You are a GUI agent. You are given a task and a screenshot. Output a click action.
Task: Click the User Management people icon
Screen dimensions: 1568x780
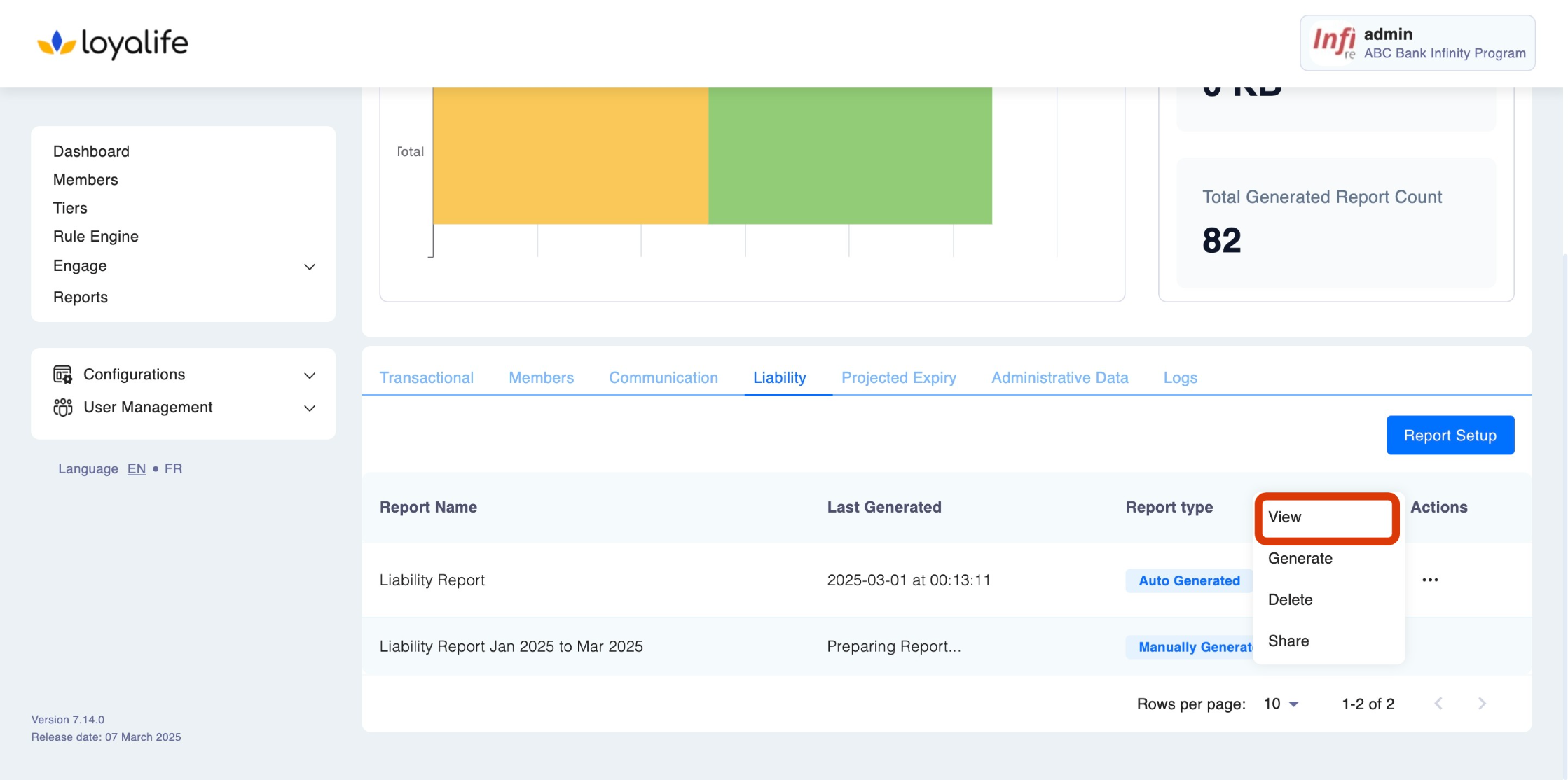62,408
